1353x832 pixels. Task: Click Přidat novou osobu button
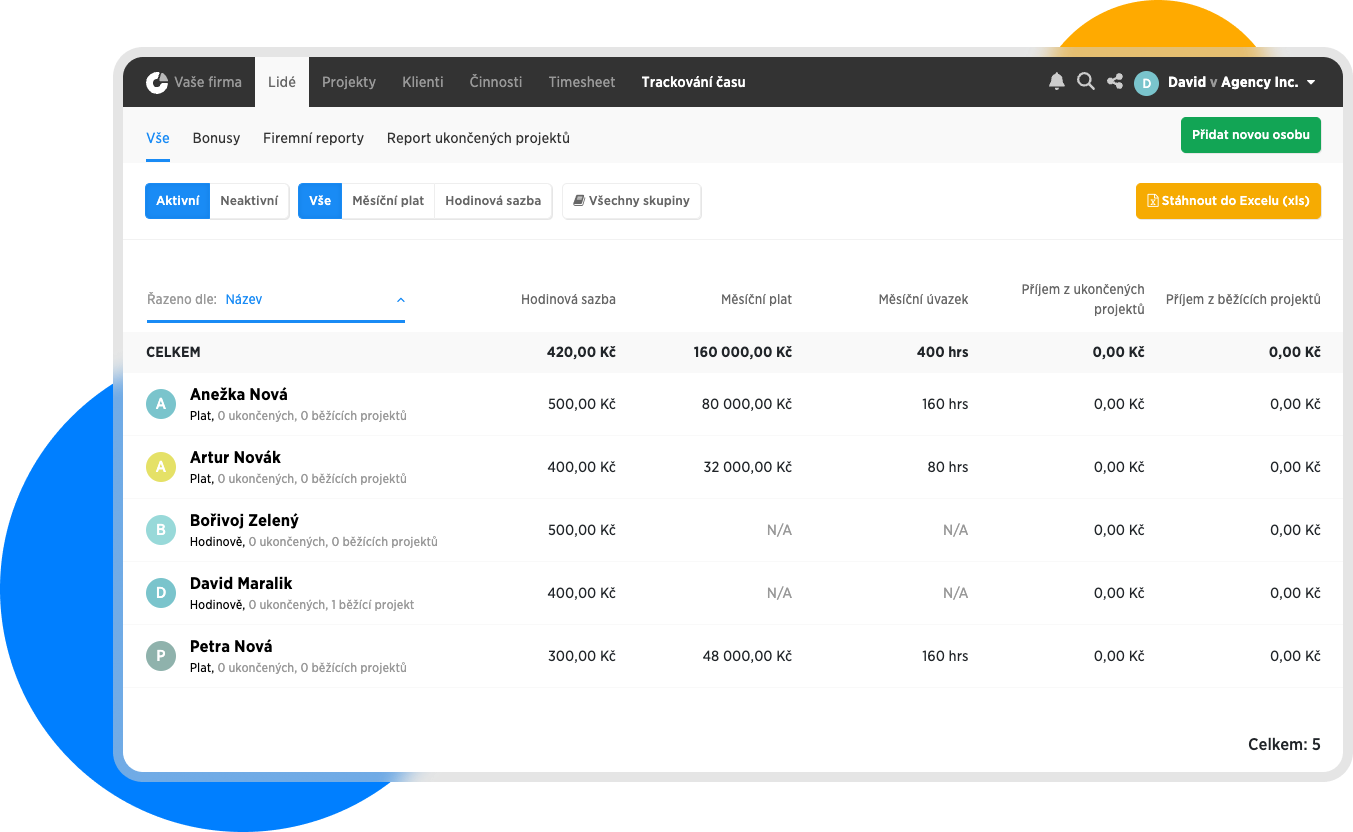pos(1250,135)
